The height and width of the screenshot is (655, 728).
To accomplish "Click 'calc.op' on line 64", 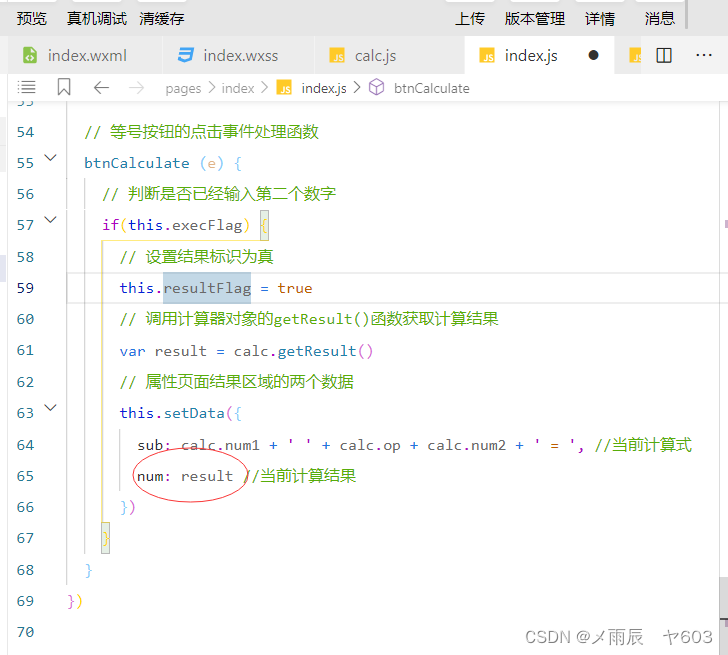I will pos(370,445).
